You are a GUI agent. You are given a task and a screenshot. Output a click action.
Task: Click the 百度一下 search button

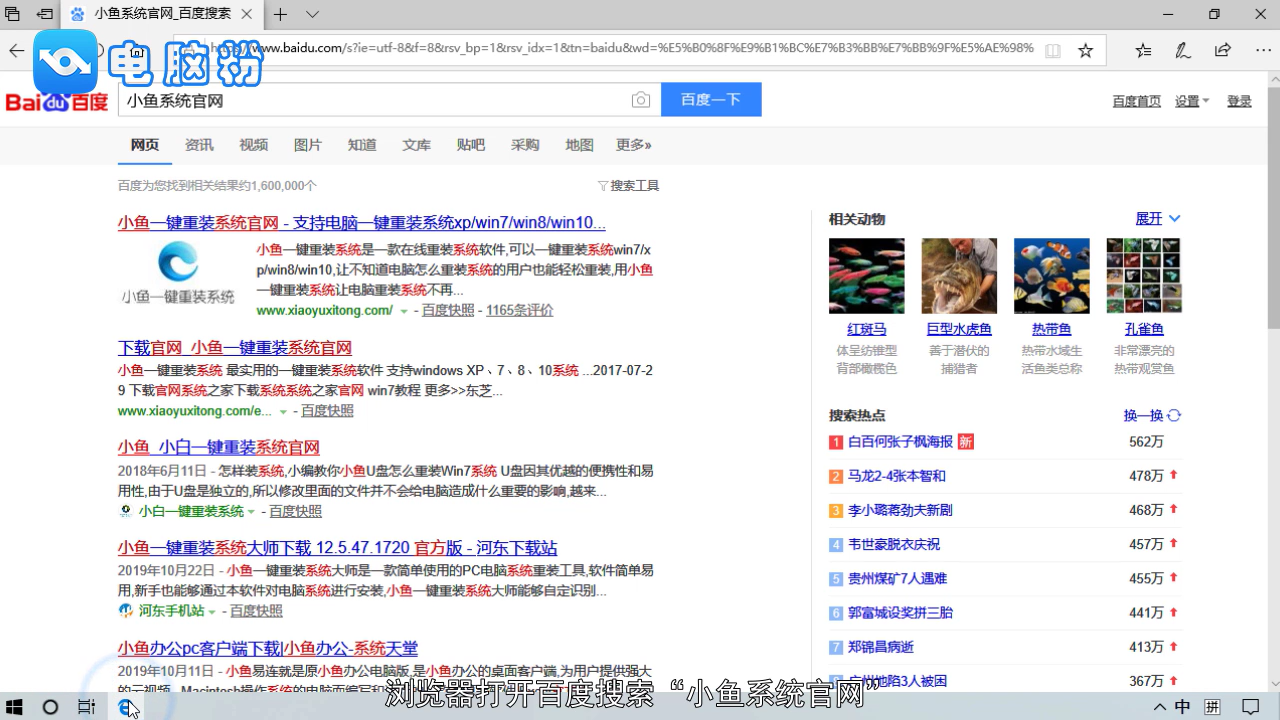711,99
